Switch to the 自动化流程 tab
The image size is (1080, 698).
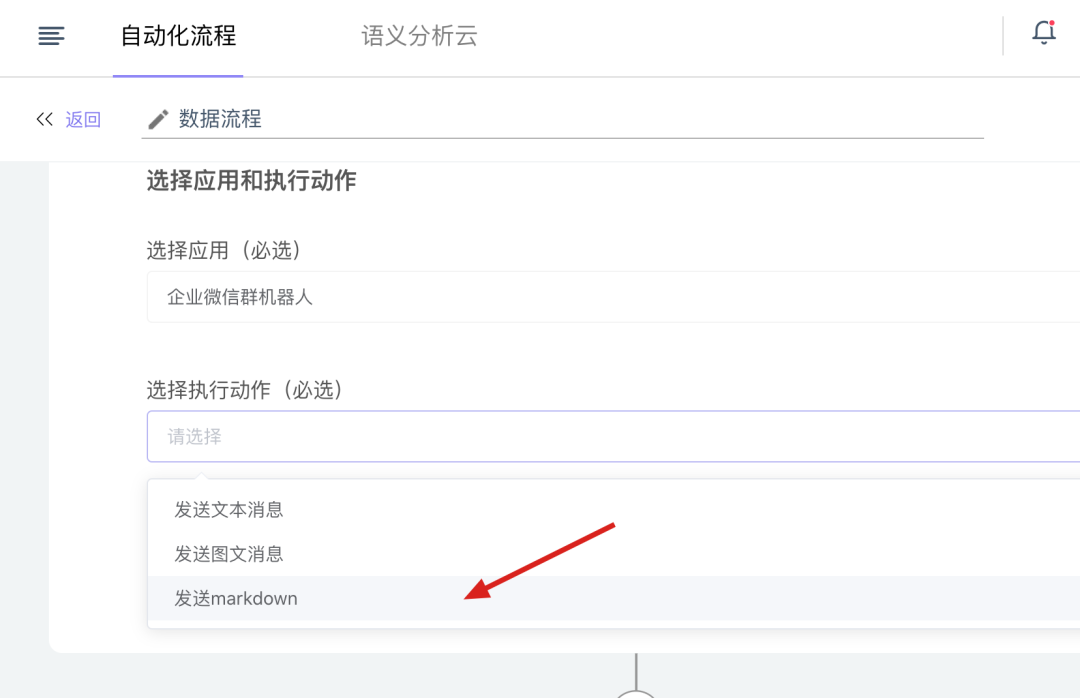point(178,36)
